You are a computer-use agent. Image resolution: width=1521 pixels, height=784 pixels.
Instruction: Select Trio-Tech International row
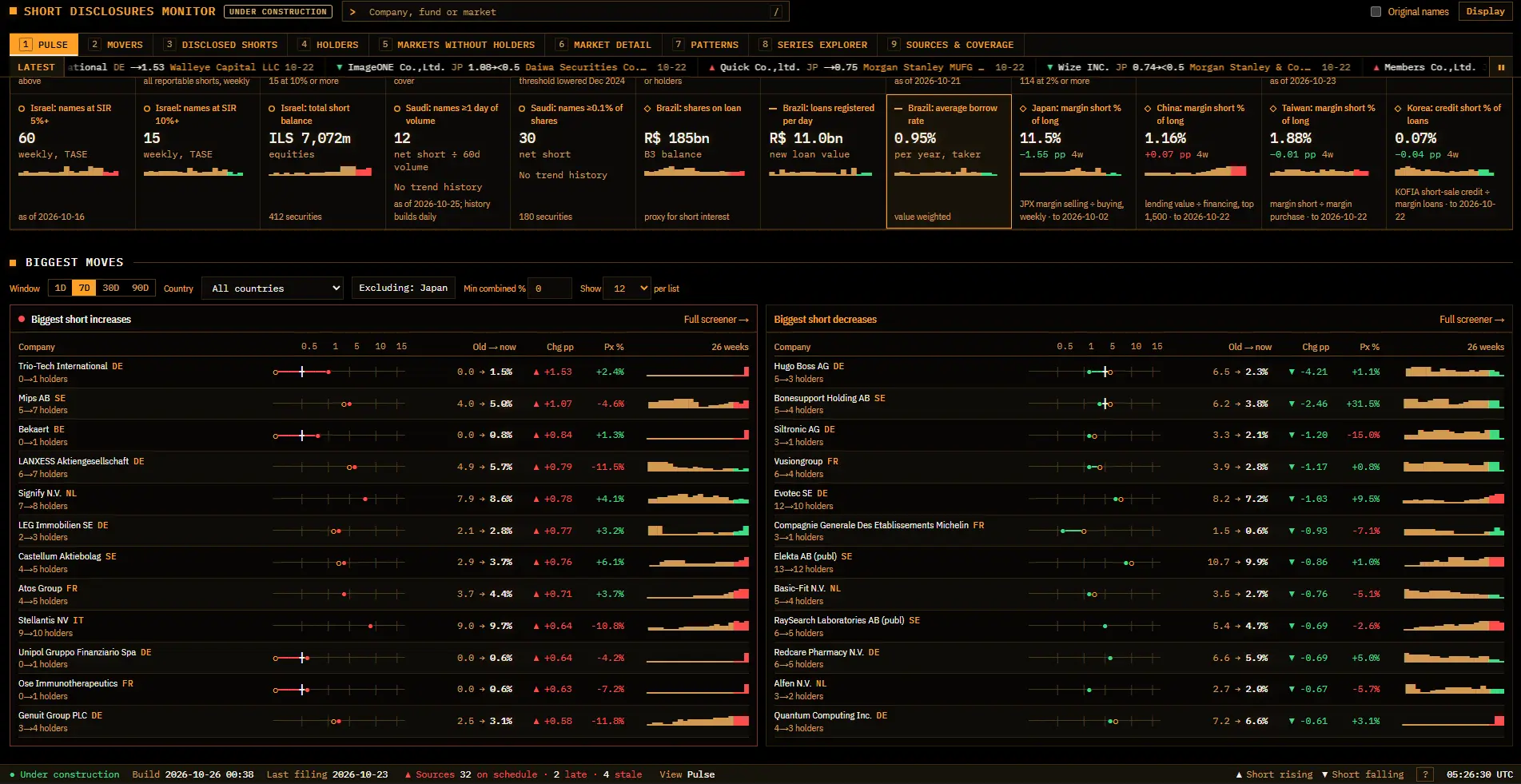[x=384, y=372]
